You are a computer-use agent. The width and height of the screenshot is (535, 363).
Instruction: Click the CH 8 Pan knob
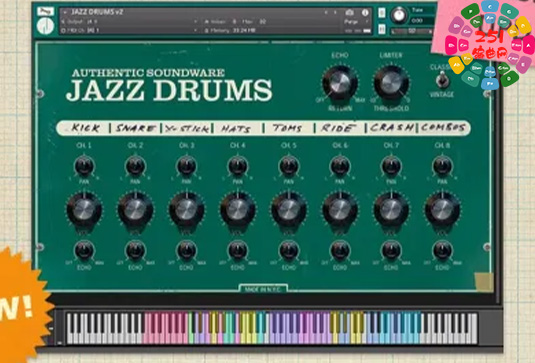(442, 166)
